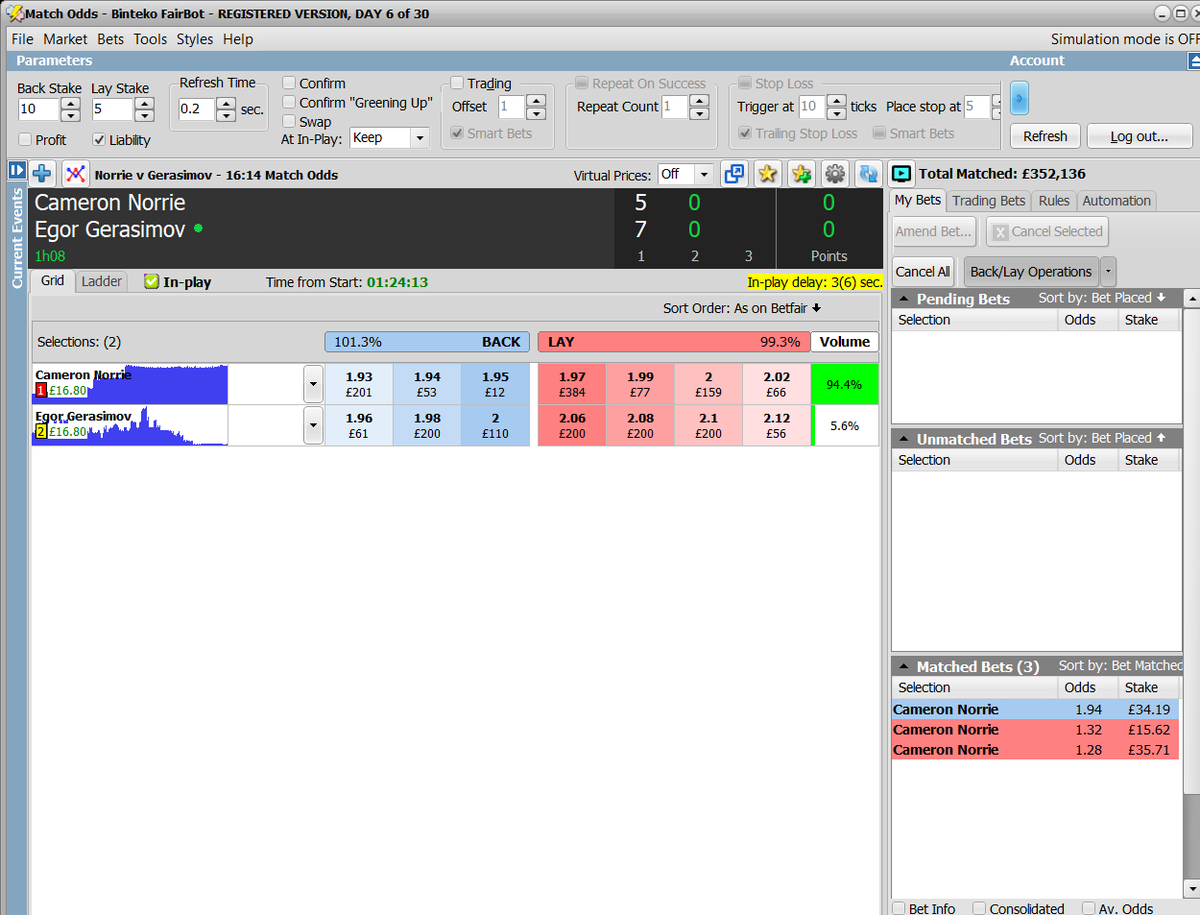Increase the Back Stake spinner
The image size is (1200, 915).
coord(71,103)
